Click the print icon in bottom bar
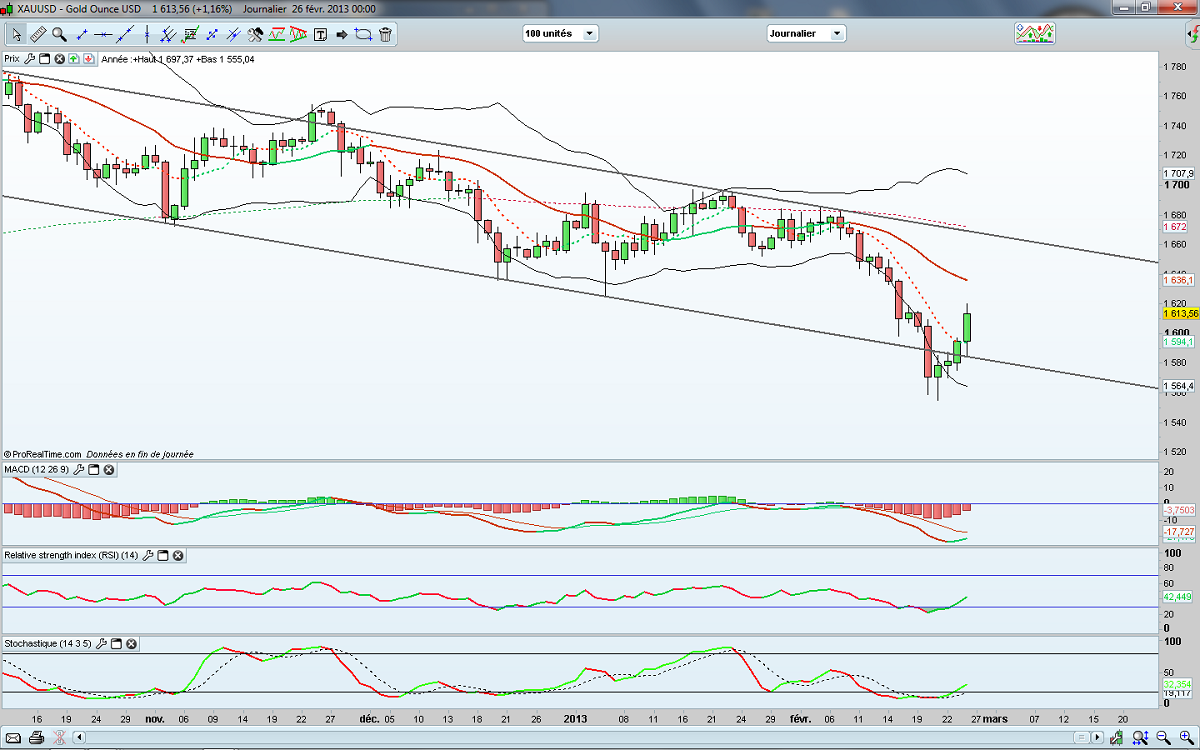 pyautogui.click(x=35, y=738)
